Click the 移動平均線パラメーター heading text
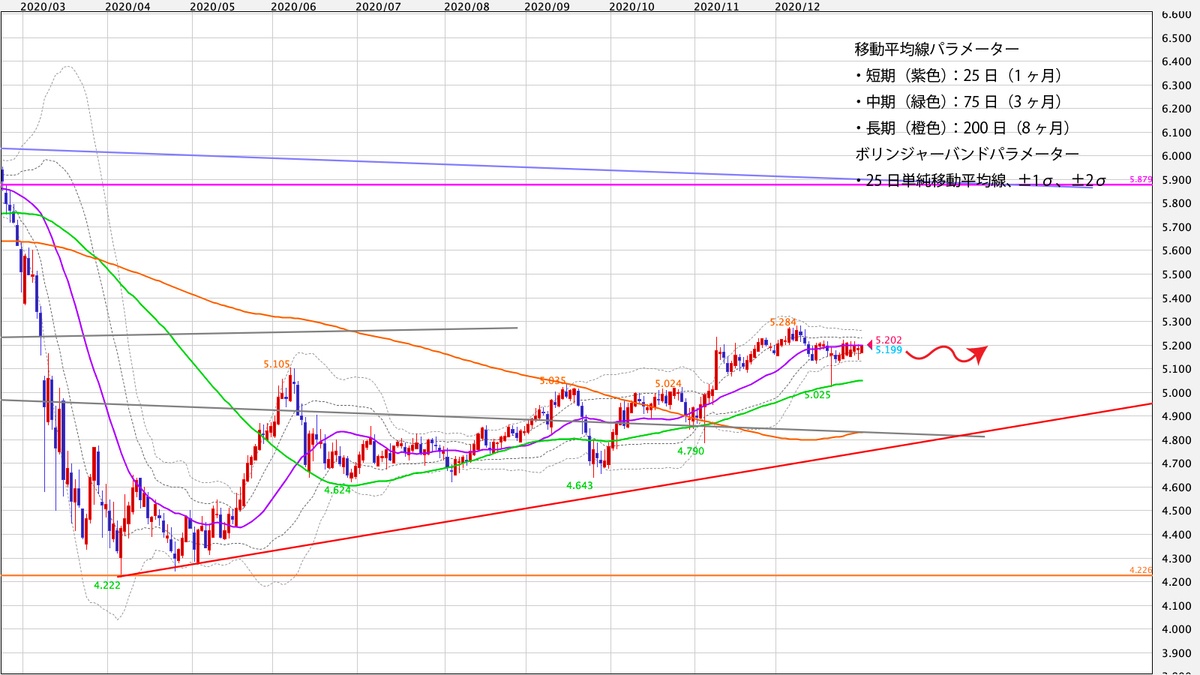1200x675 pixels. 937,49
